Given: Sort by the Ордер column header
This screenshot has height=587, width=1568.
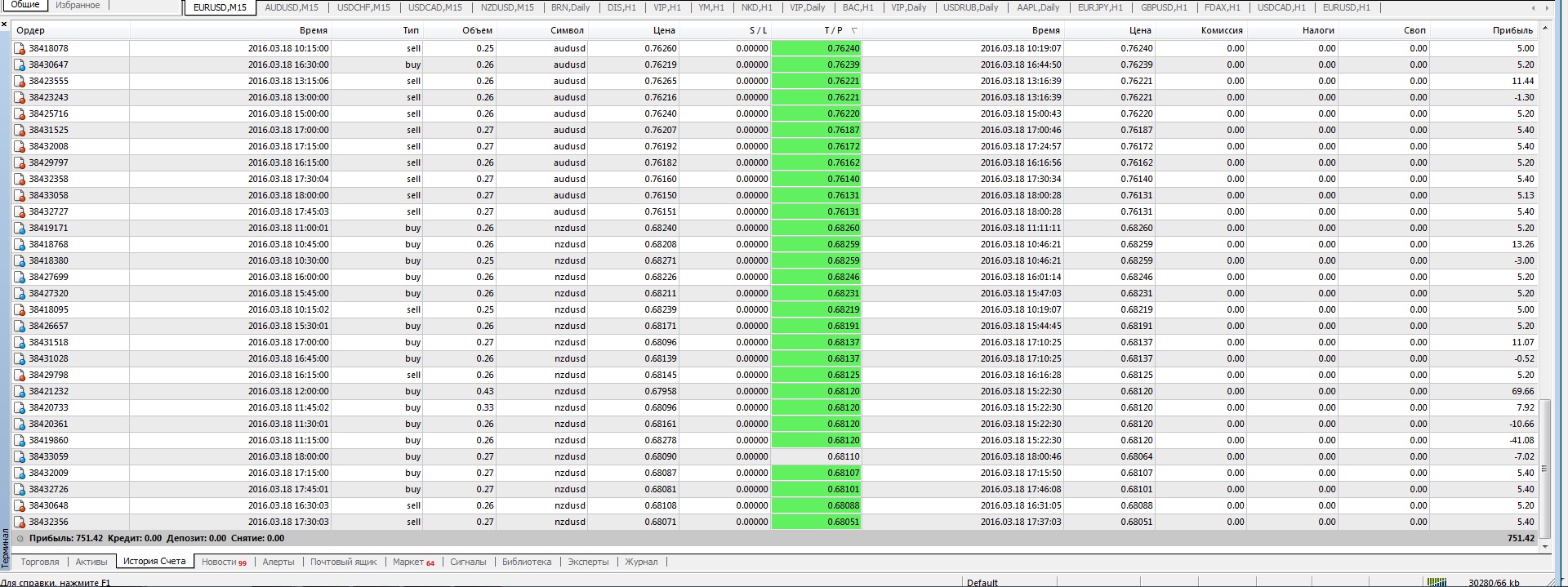Looking at the screenshot, I should tap(71, 30).
